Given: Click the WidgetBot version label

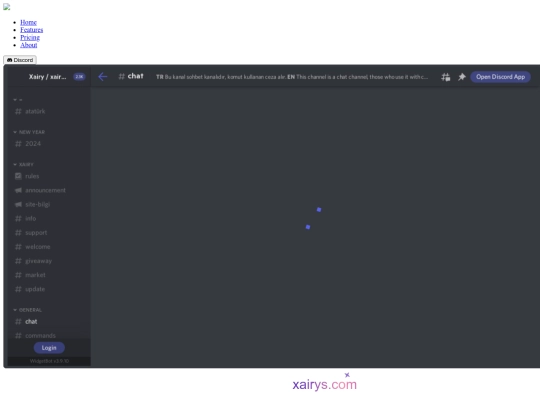Looking at the screenshot, I should pyautogui.click(x=49, y=361).
